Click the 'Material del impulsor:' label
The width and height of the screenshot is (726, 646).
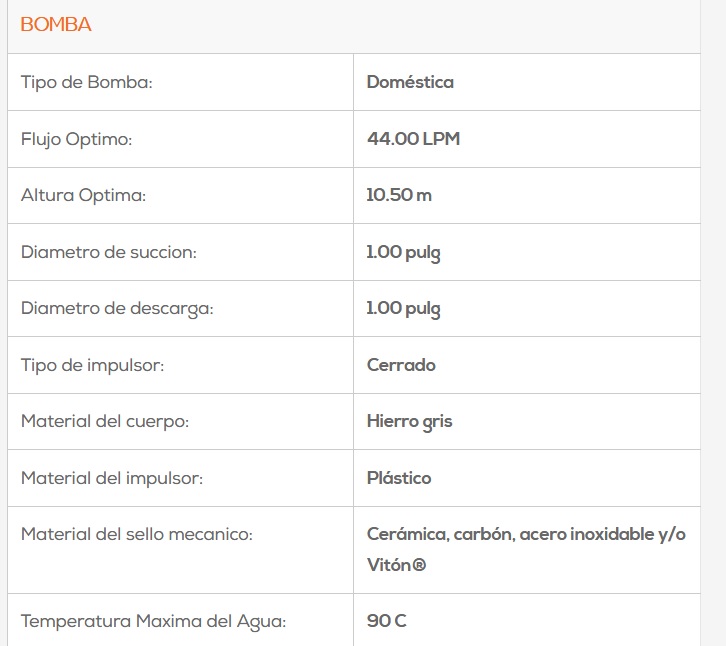(112, 478)
